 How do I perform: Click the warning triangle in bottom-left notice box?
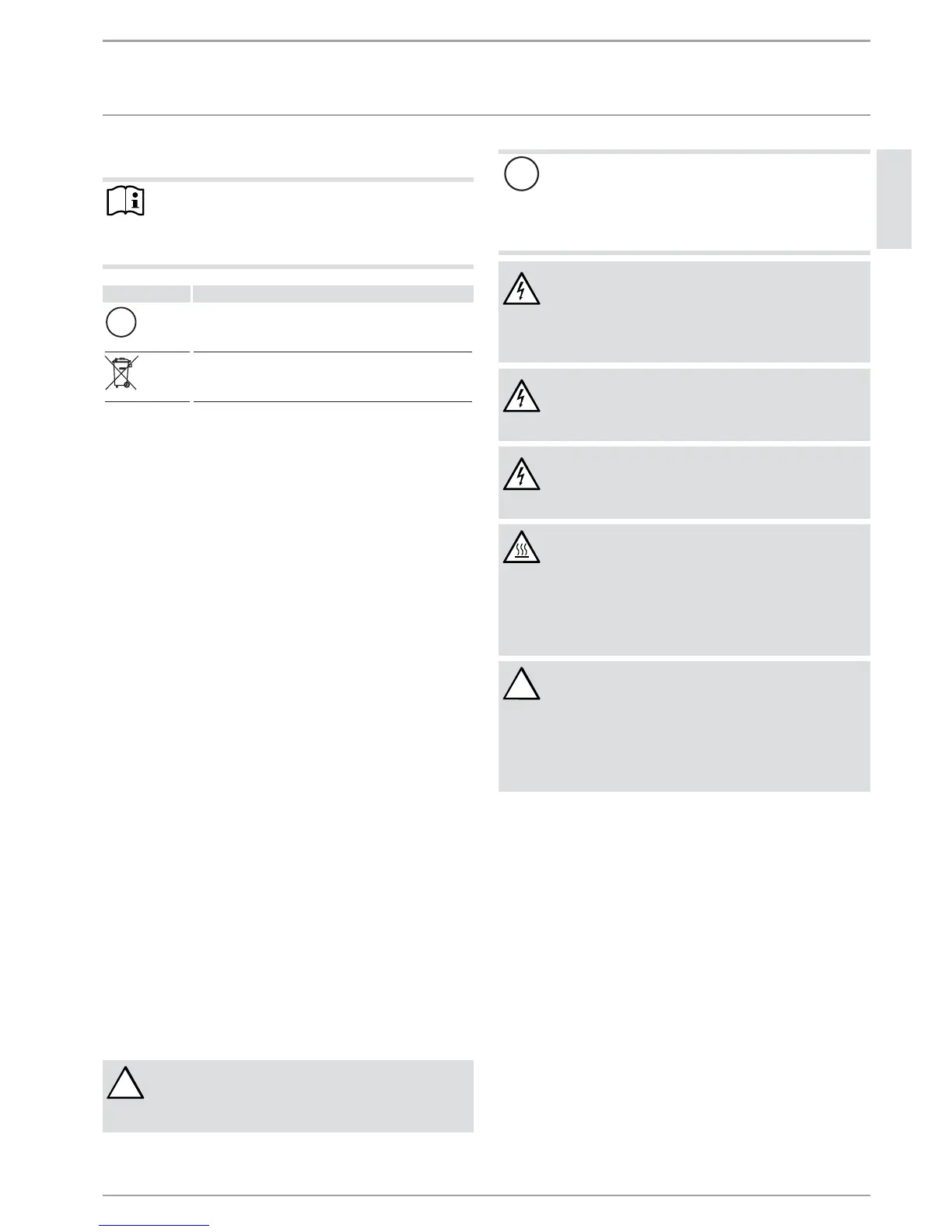click(x=125, y=1083)
